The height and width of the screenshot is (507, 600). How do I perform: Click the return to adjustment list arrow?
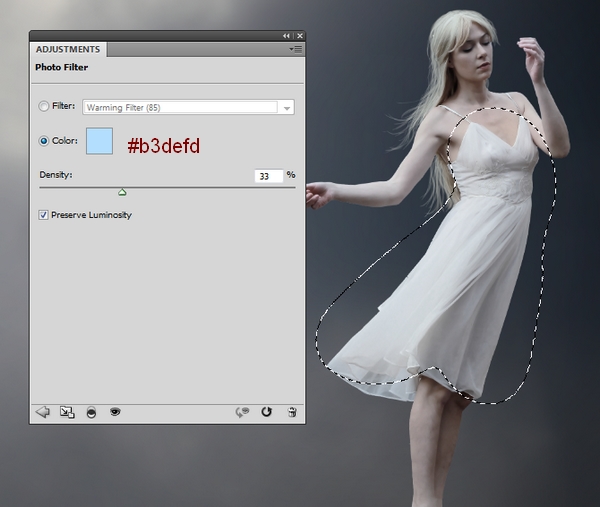click(x=42, y=411)
